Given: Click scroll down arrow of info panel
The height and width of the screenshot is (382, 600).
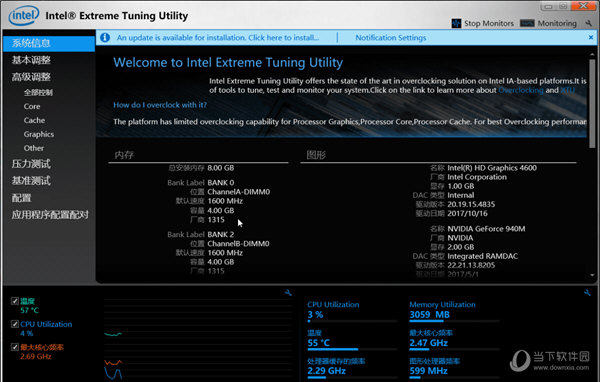Looking at the screenshot, I should point(592,275).
